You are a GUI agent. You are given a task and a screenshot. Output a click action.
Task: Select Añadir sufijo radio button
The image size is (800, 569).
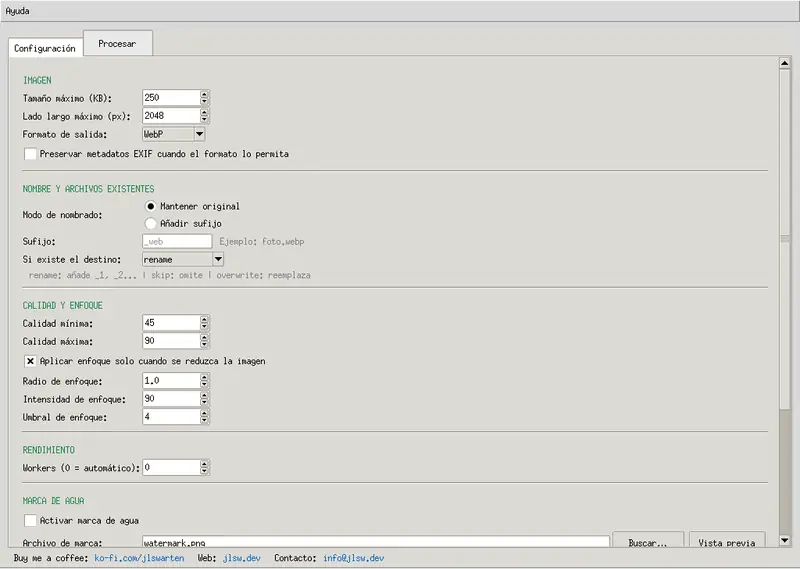click(x=151, y=224)
